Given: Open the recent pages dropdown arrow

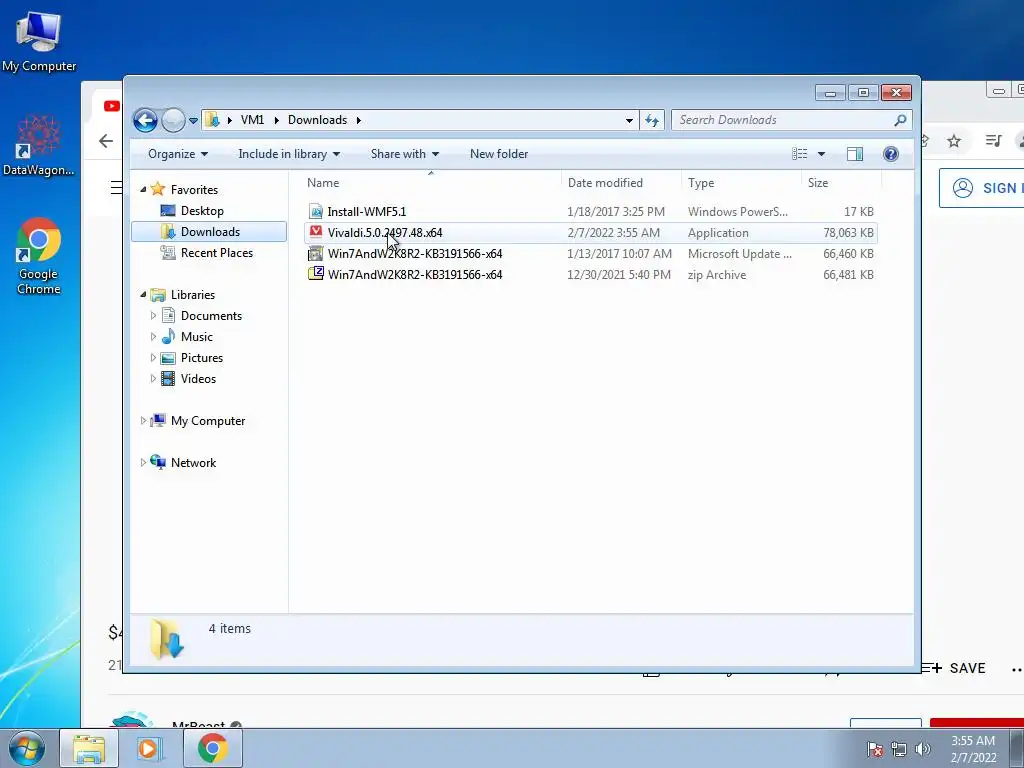Looking at the screenshot, I should tap(193, 121).
